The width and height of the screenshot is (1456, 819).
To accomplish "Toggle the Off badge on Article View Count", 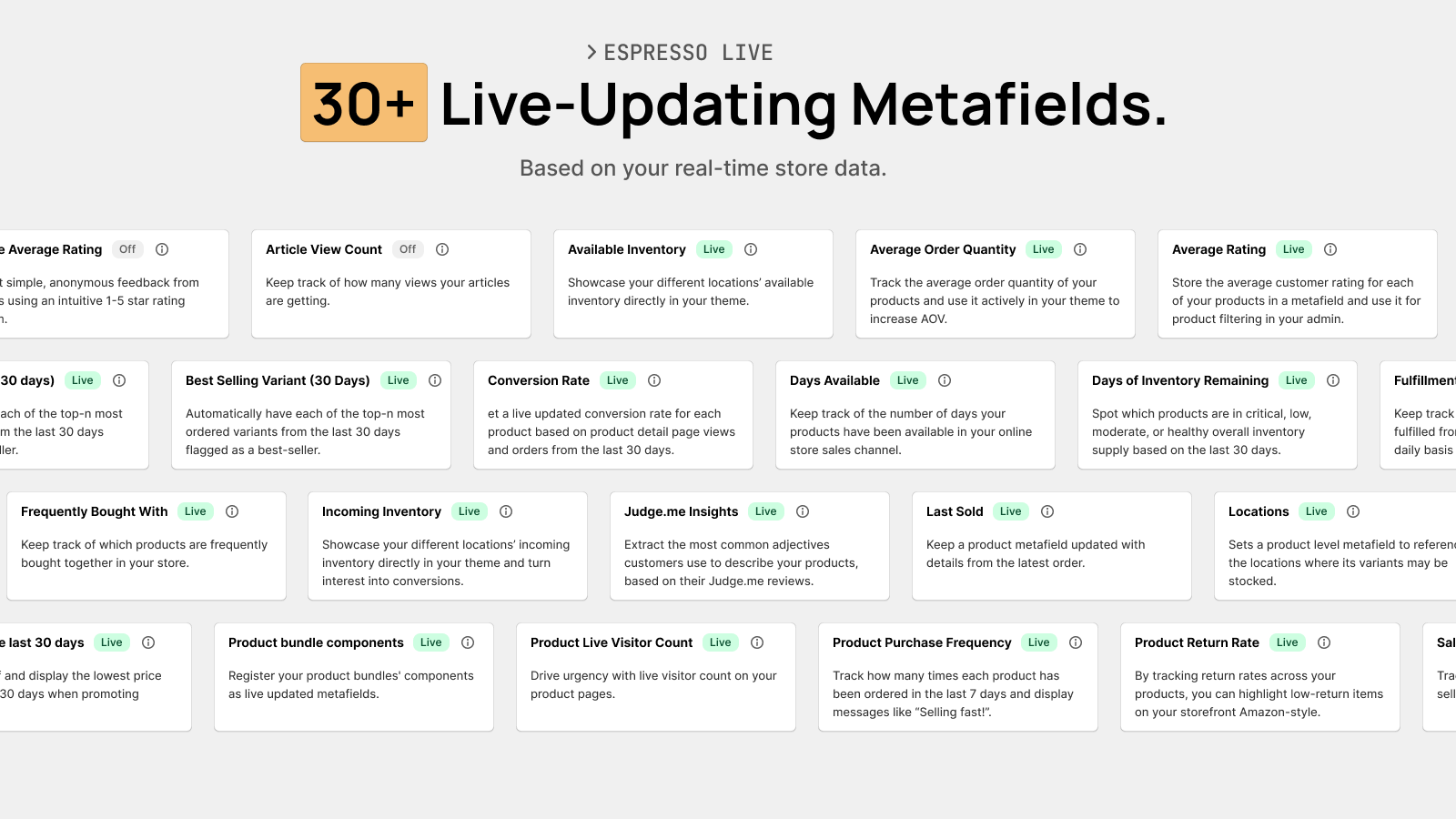I will click(408, 249).
